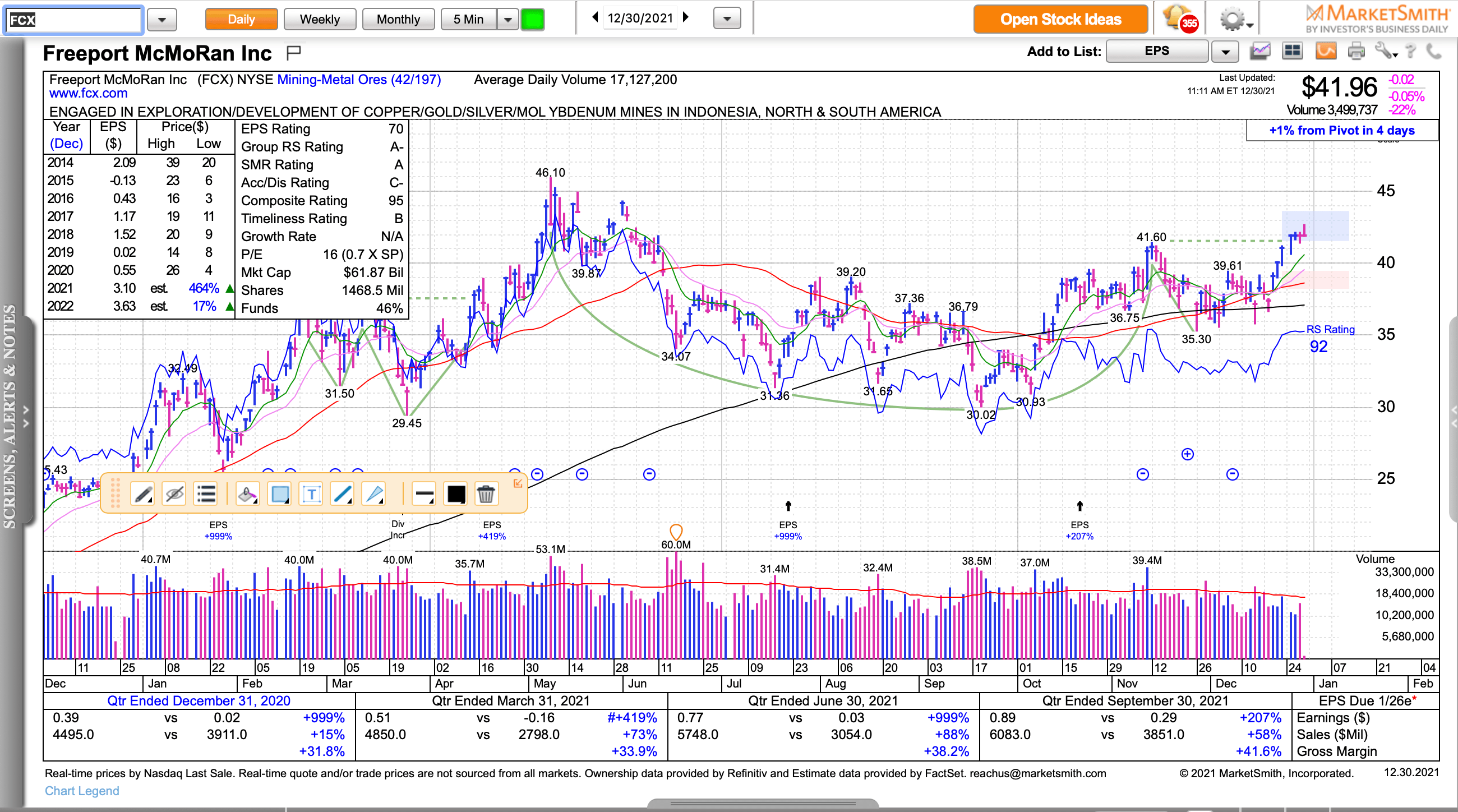Open line thickness selector

pyautogui.click(x=423, y=494)
